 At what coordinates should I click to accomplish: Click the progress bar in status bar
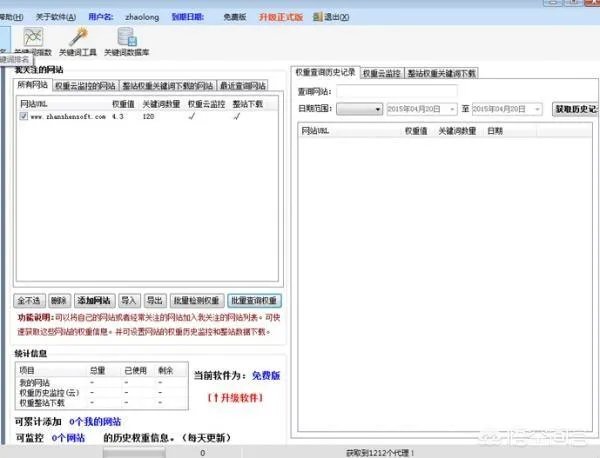[x=134, y=453]
